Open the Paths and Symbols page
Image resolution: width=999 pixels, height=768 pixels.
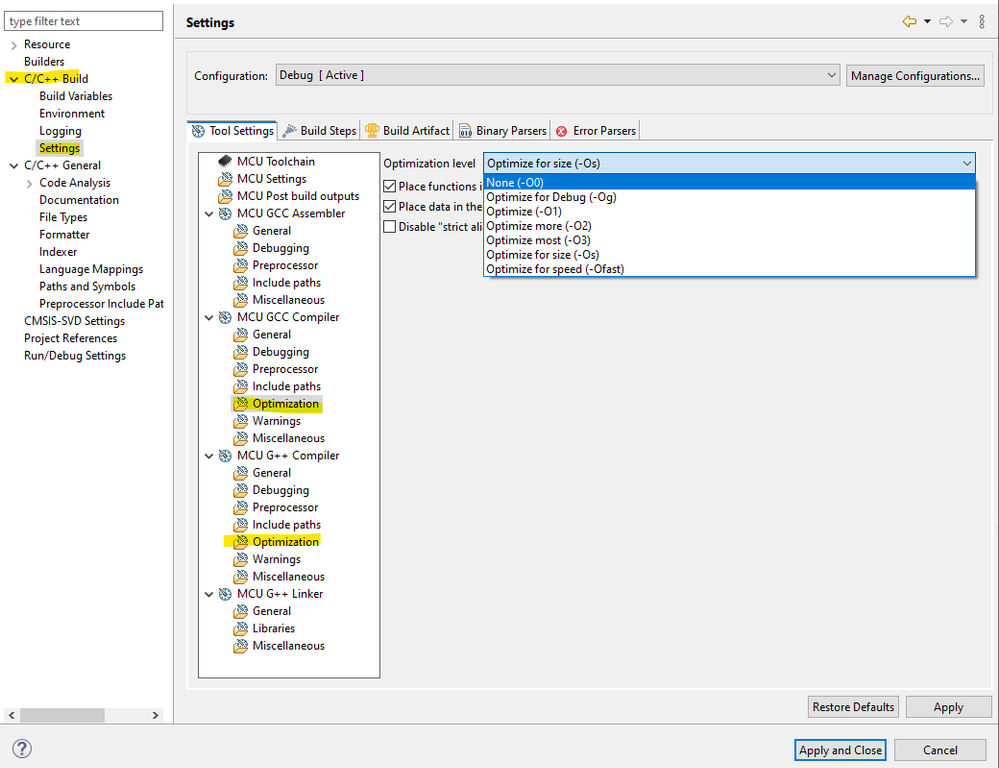pos(87,287)
